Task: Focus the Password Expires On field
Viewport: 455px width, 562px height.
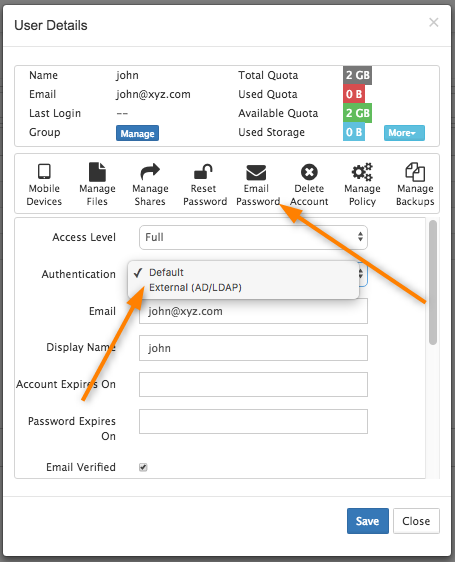Action: click(x=253, y=422)
